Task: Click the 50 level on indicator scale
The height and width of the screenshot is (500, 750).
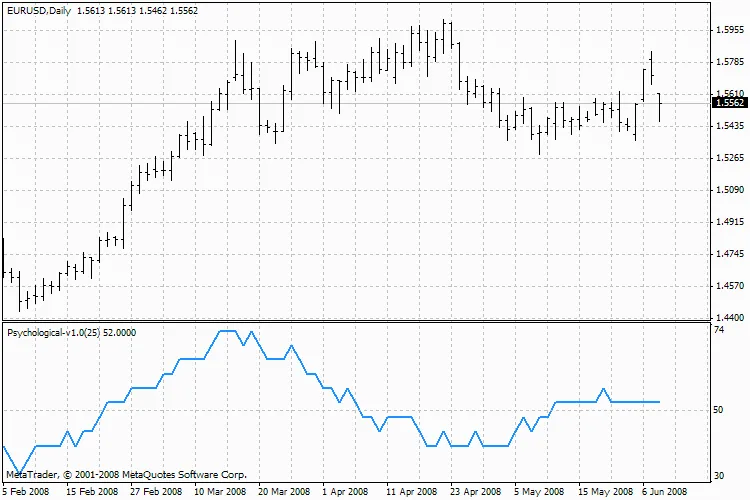Action: [718, 410]
